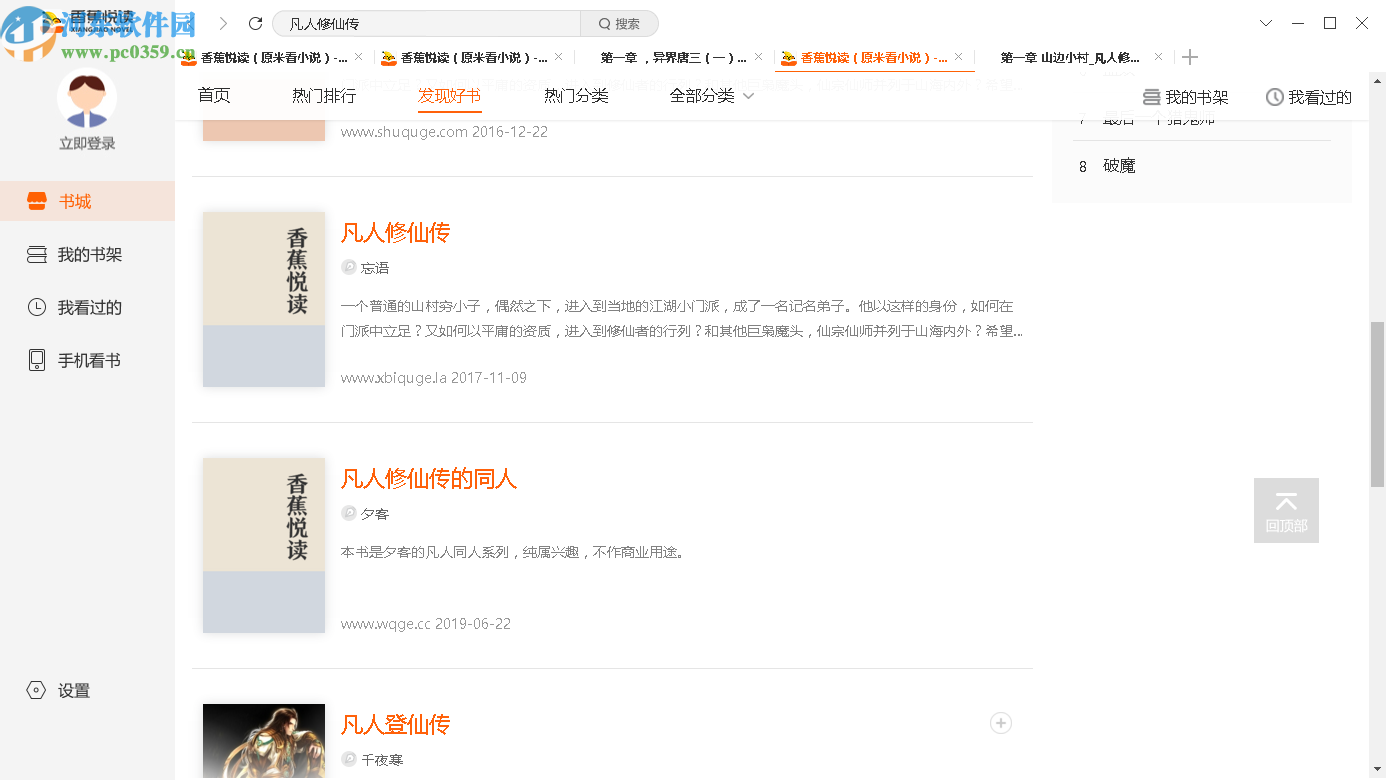Screen dimensions: 1388x780
Task: Click the bookshelf icon next to 我的书架 top right
Action: 1151,95
